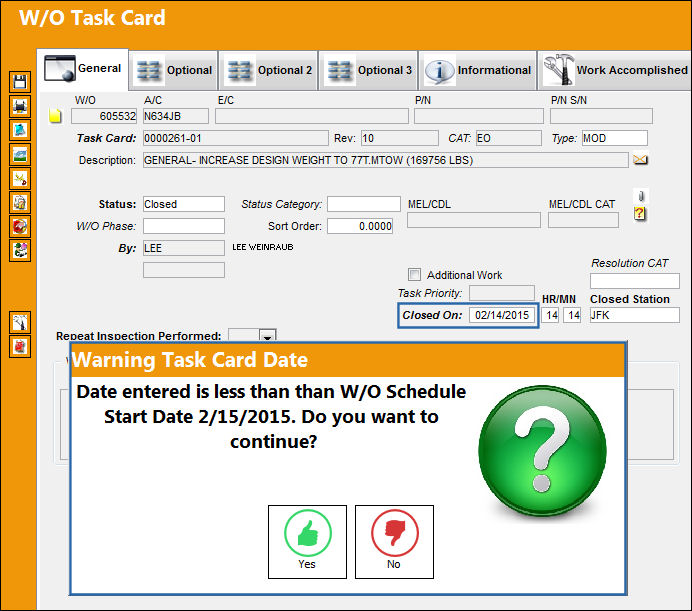Viewport: 692px width, 611px height.
Task: Click the landscape picture icon in sidebar
Action: click(20, 154)
